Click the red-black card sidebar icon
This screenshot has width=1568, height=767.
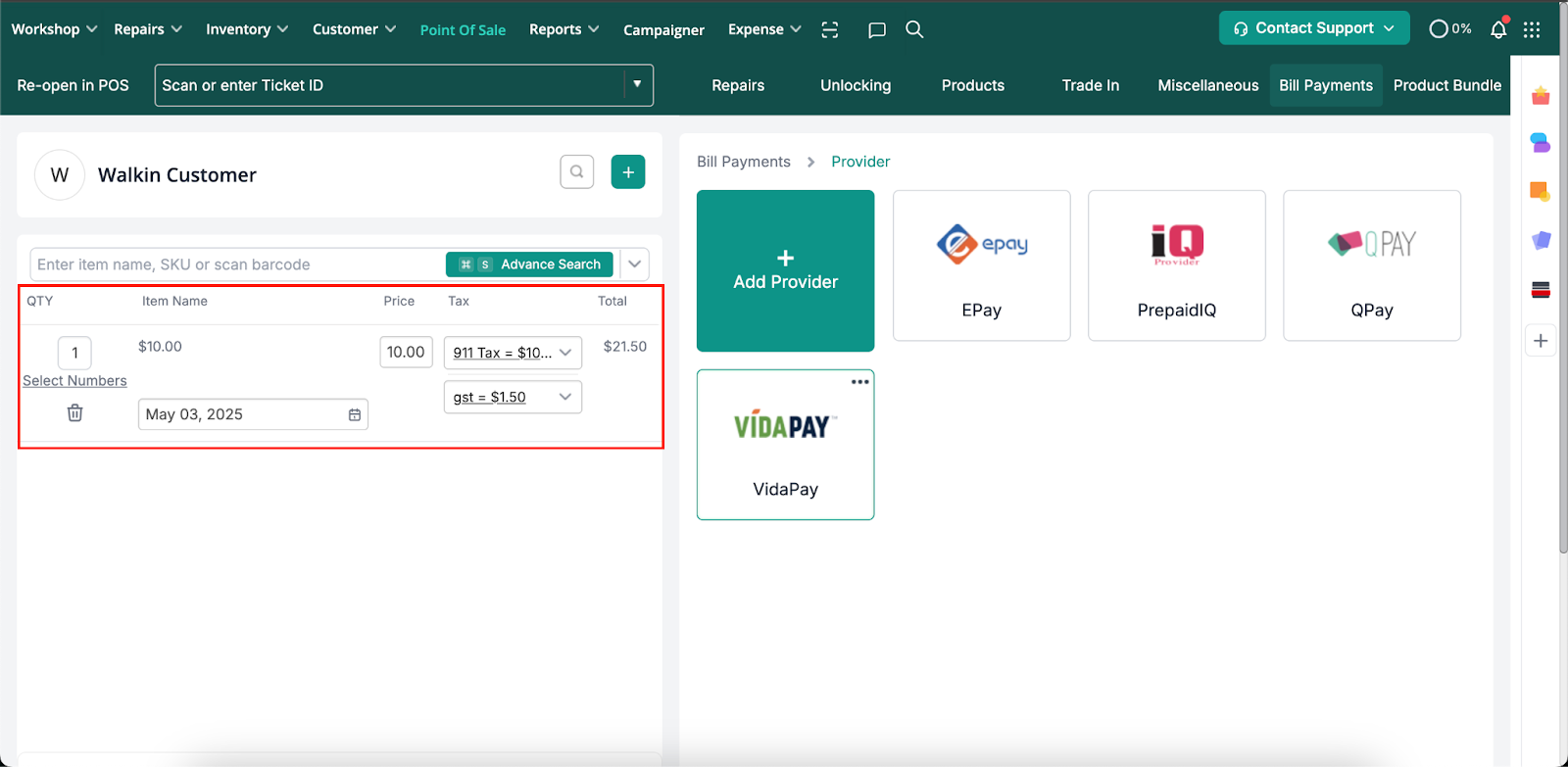pos(1541,289)
